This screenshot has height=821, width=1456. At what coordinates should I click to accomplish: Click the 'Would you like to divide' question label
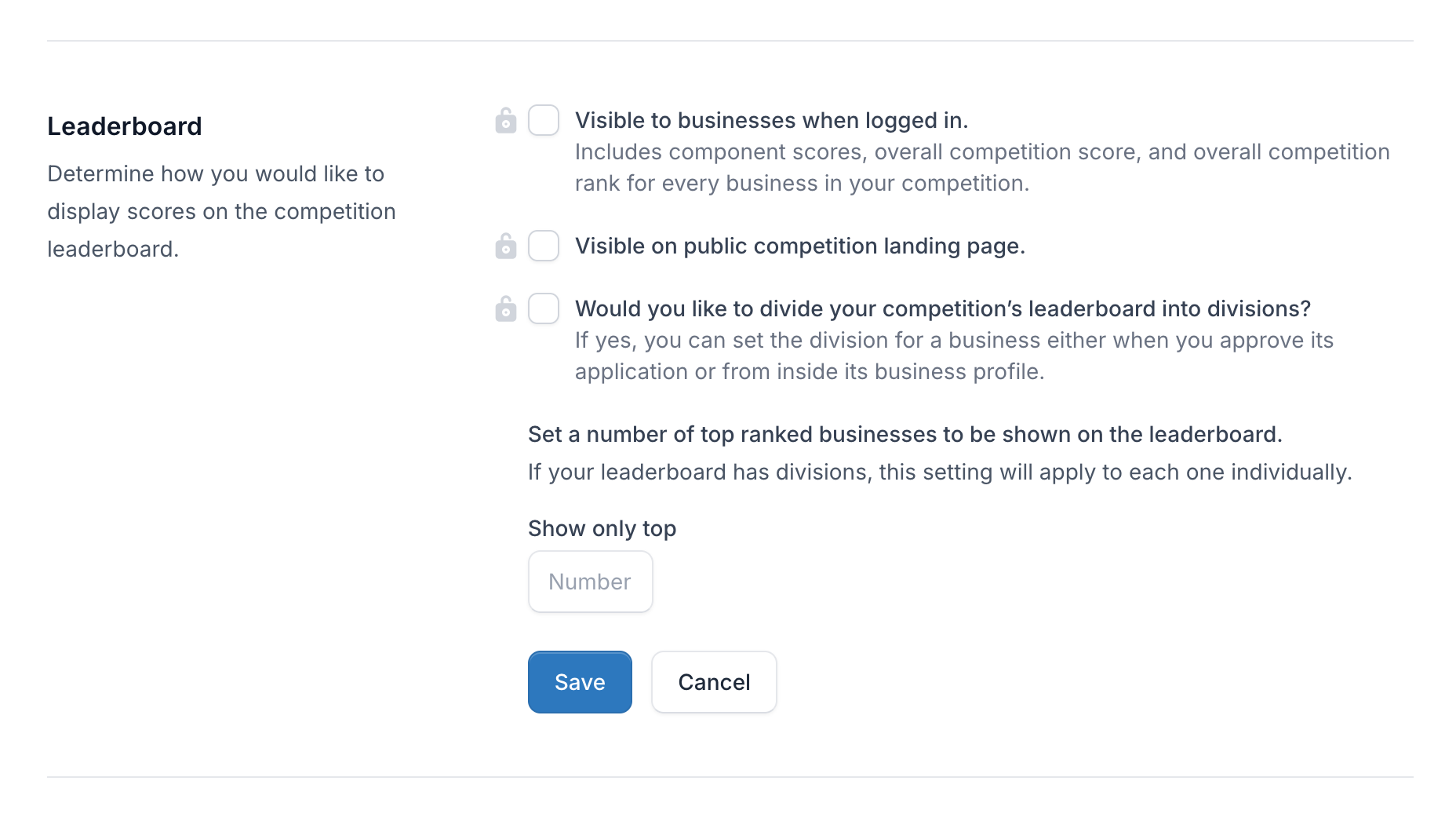click(942, 308)
